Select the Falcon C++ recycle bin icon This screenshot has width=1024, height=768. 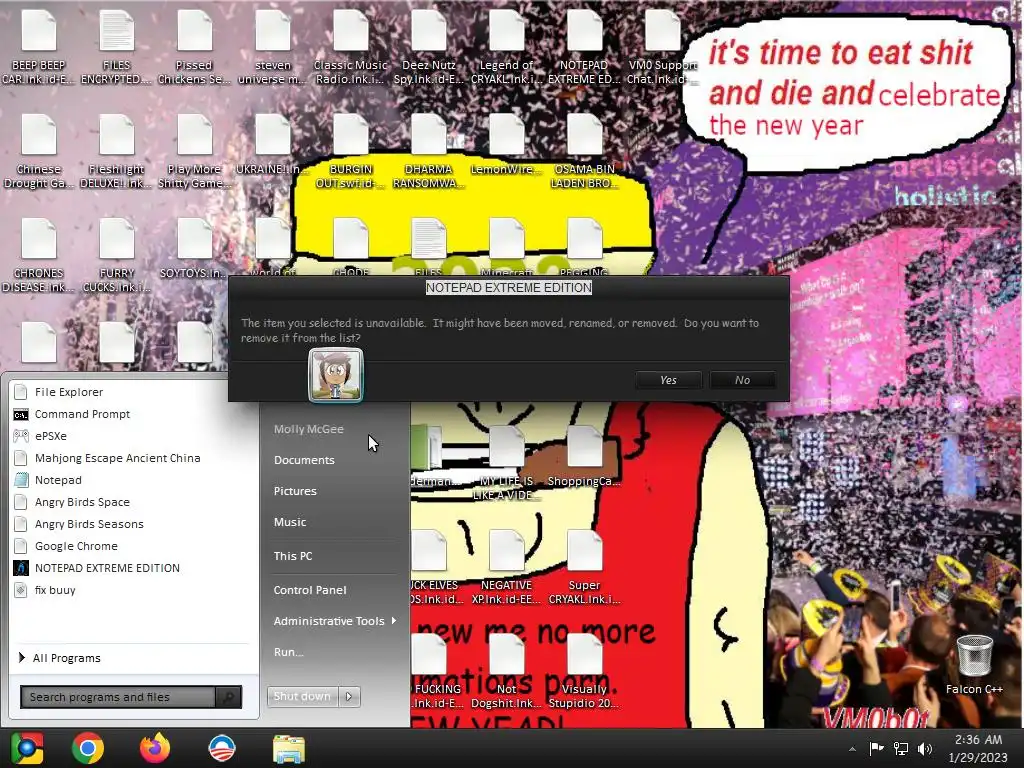click(x=974, y=665)
